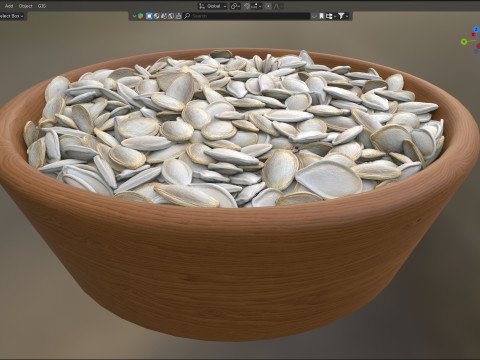Image resolution: width=480 pixels, height=360 pixels.
Task: Click the globe world filter icon
Action: click(156, 16)
